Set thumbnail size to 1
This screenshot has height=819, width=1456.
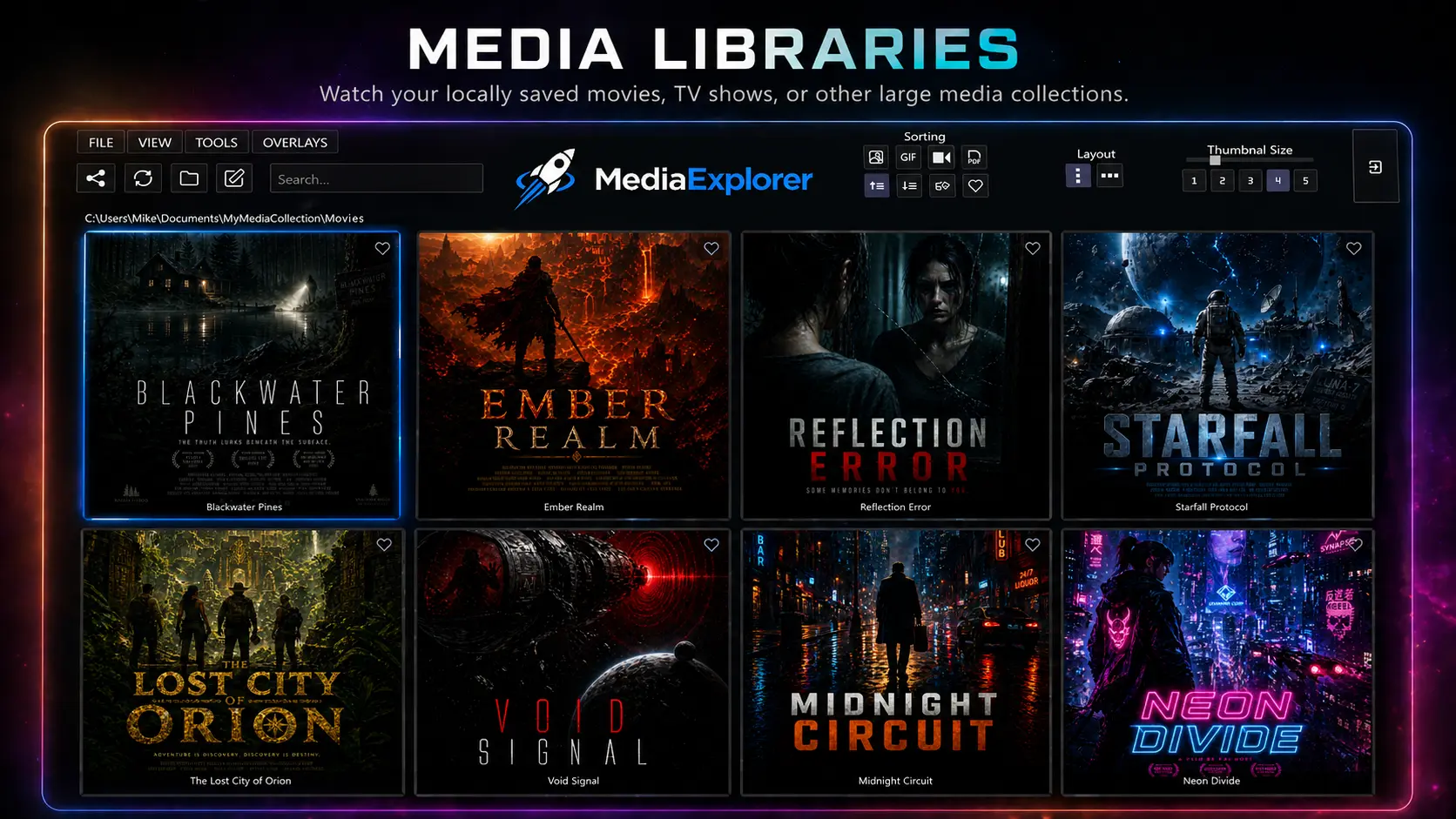pyautogui.click(x=1194, y=181)
